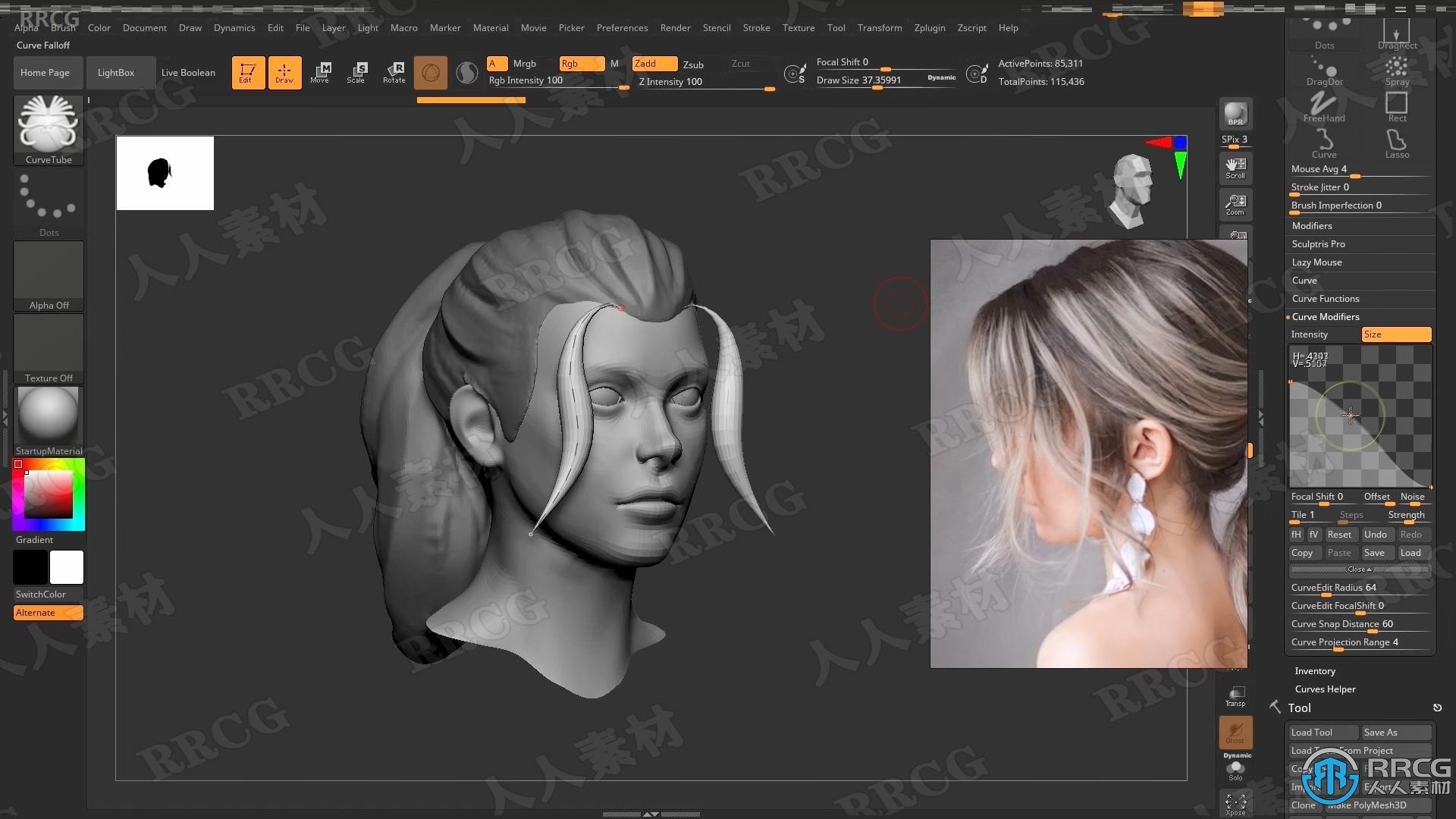Click the Scale tool icon
1456x819 pixels.
coord(357,71)
